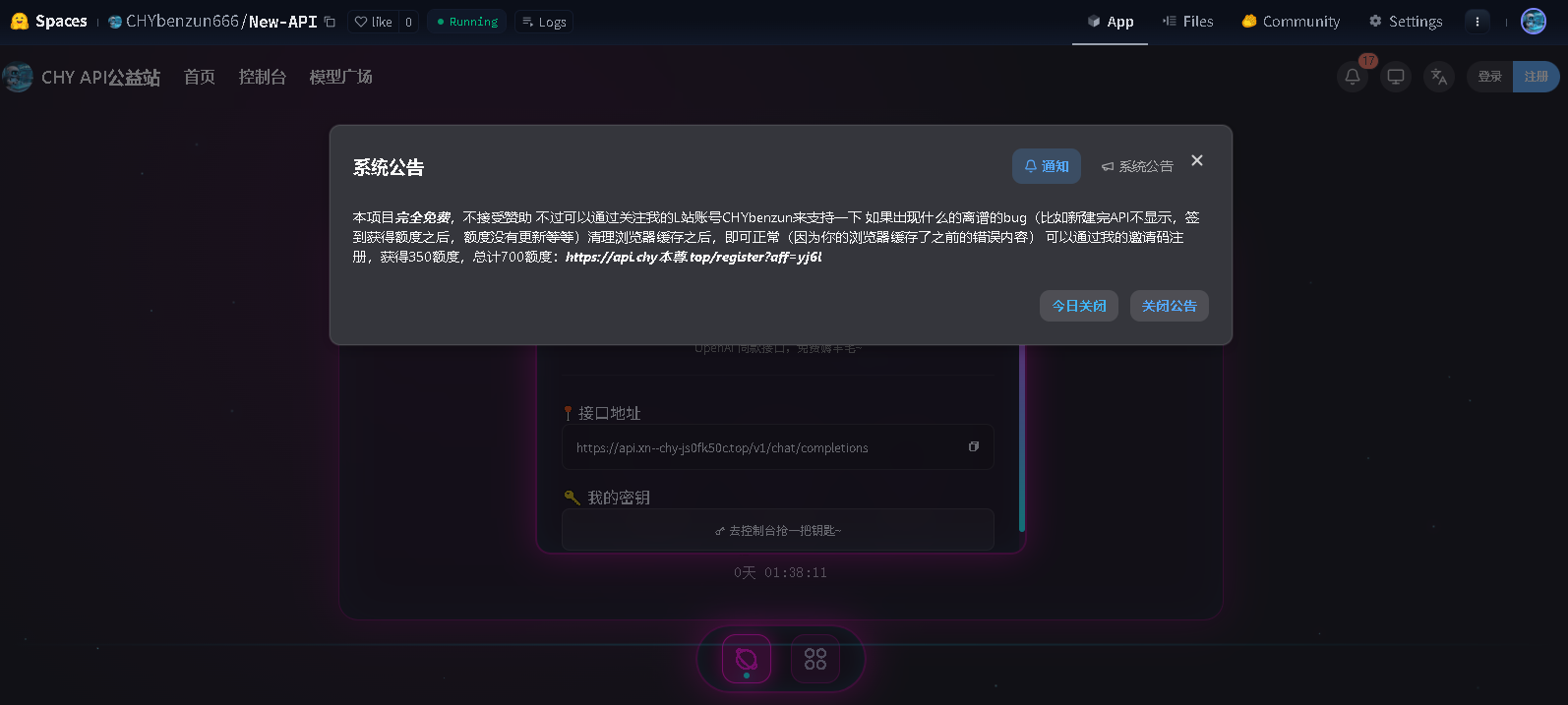Copy the API endpoint URL
Viewport: 1568px width, 705px height.
pos(974,446)
